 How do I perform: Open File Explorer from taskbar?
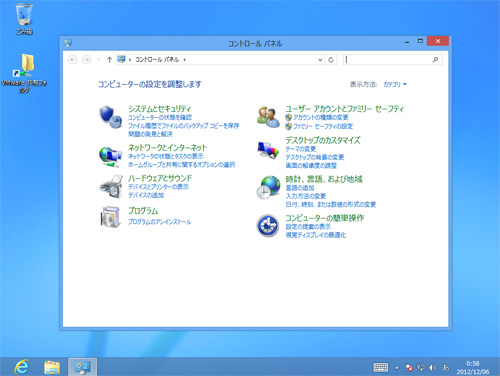[x=52, y=367]
